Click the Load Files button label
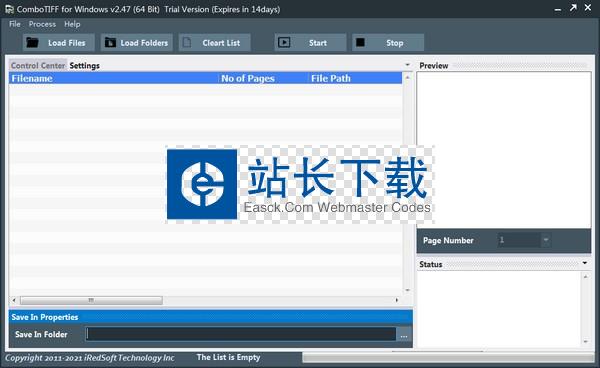Image resolution: width=600 pixels, height=368 pixels. coord(67,43)
